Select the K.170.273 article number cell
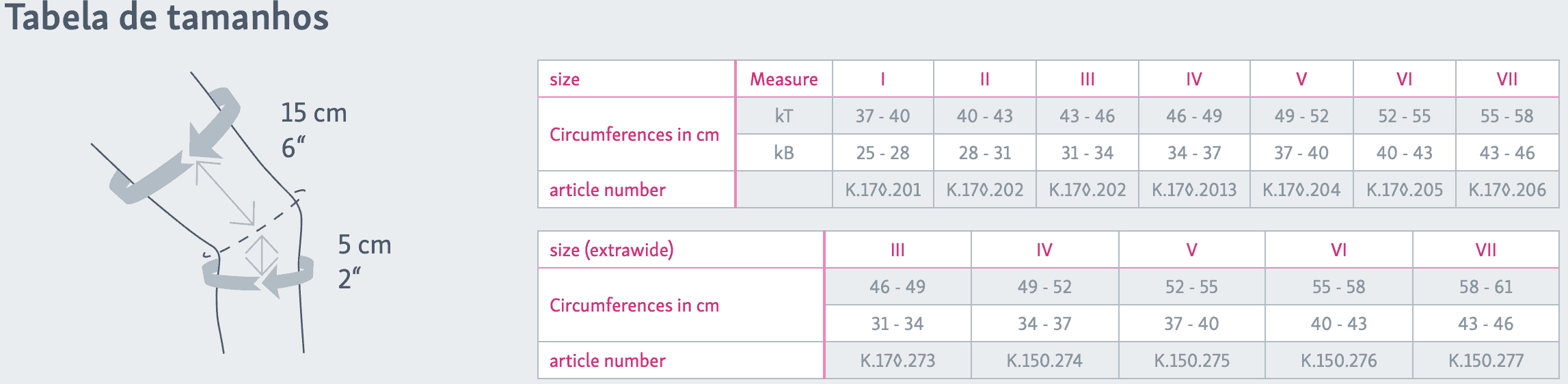This screenshot has height=384, width=1568. pyautogui.click(x=897, y=361)
